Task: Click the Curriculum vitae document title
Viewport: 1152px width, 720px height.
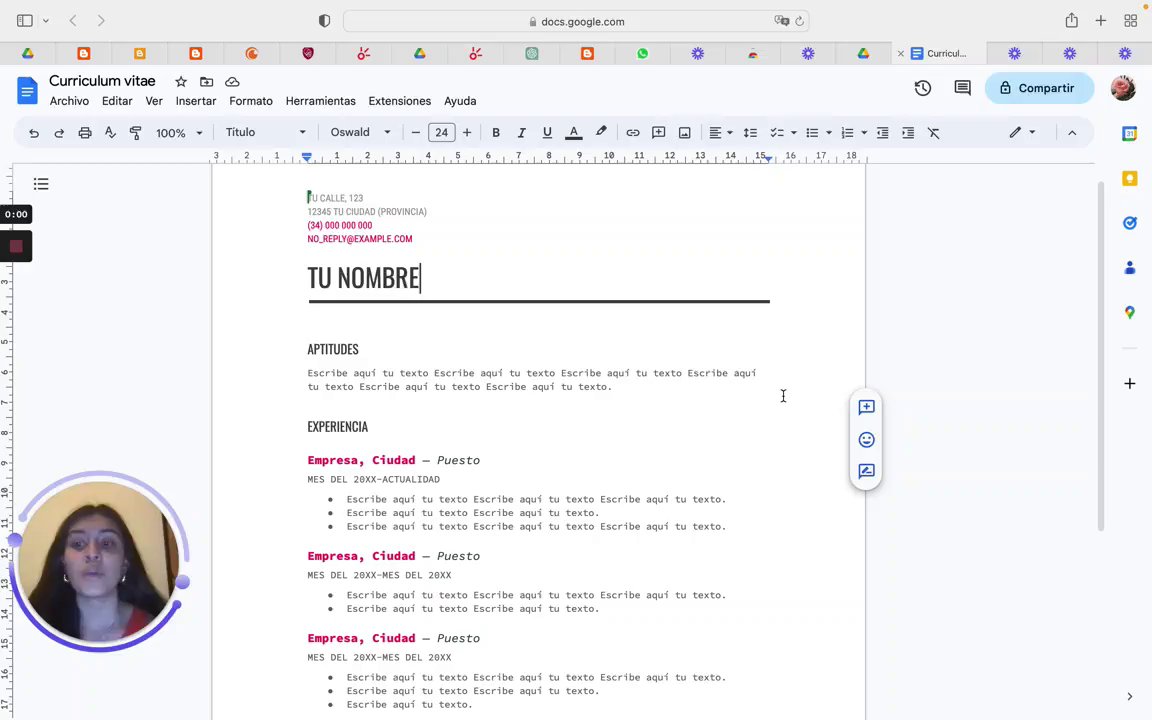Action: (x=102, y=81)
